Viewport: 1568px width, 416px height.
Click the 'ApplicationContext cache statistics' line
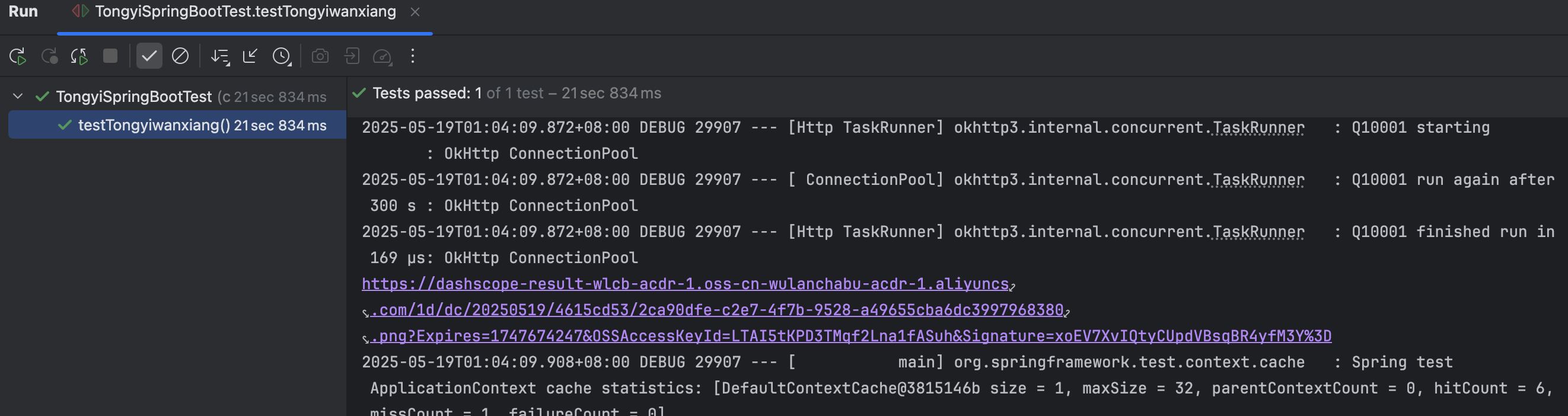click(x=962, y=389)
